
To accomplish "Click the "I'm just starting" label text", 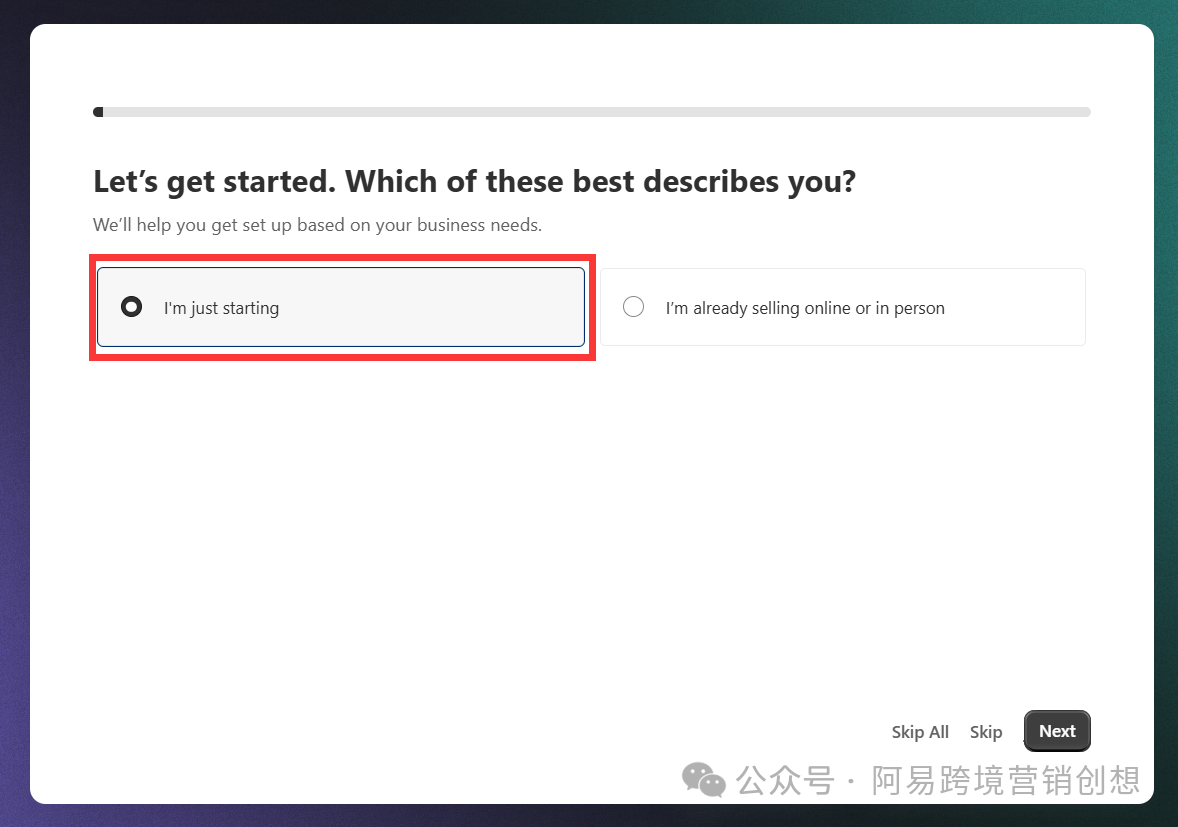I will point(221,308).
